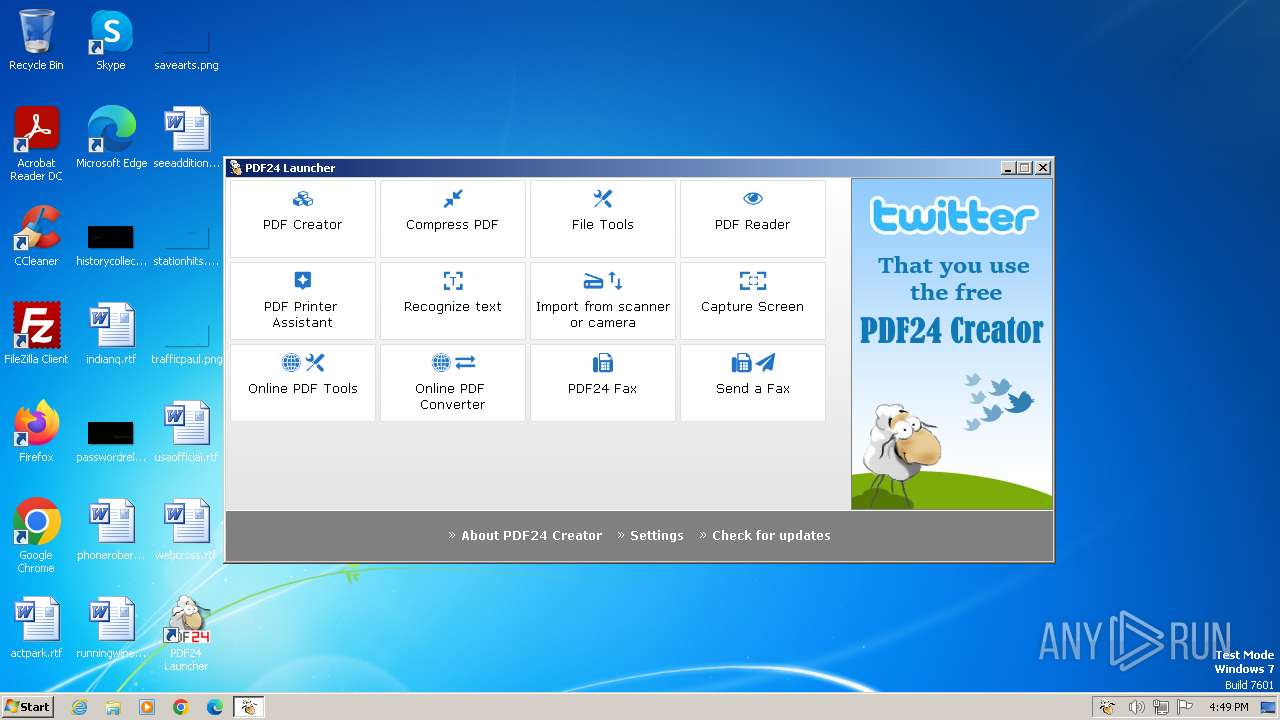
Task: Open Online PDF Tools tile
Action: click(x=303, y=382)
